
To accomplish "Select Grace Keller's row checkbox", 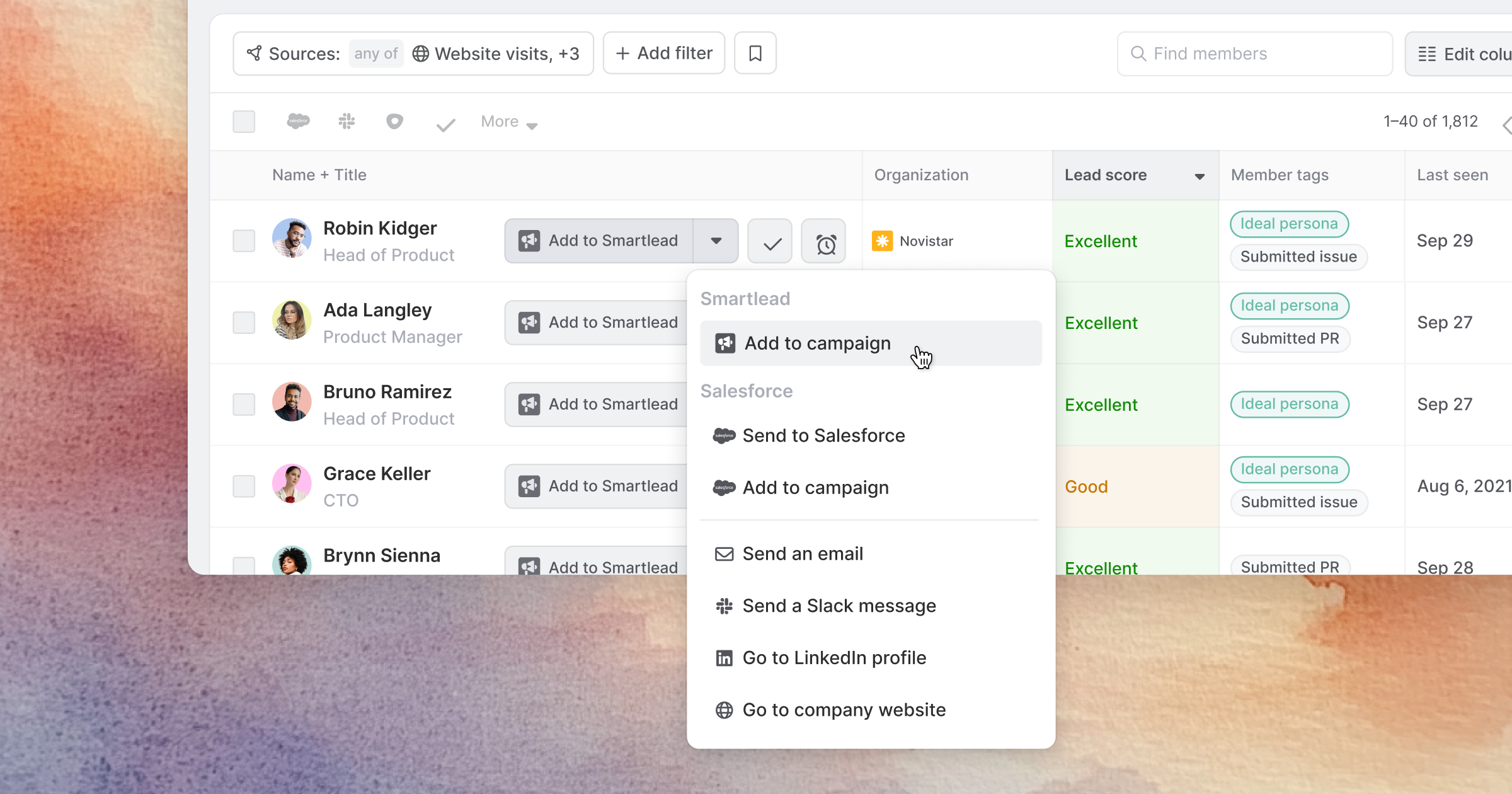I will point(244,486).
